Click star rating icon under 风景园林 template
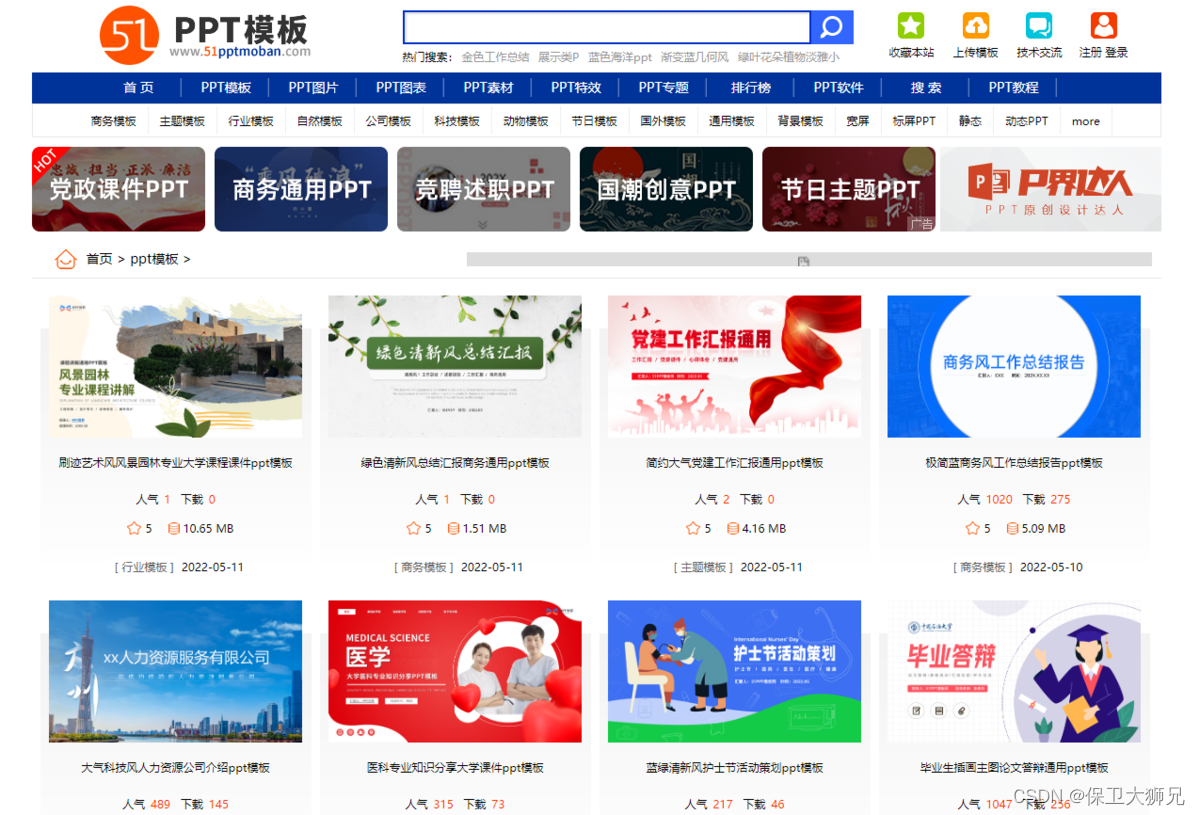 point(133,528)
